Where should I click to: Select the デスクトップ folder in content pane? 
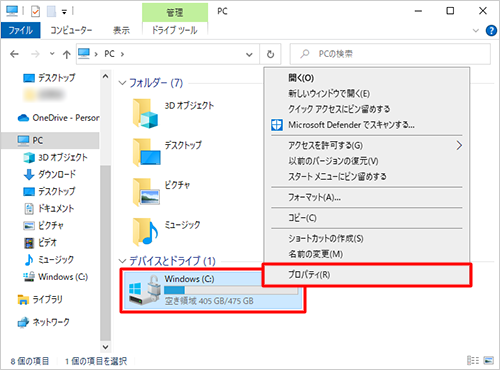167,153
